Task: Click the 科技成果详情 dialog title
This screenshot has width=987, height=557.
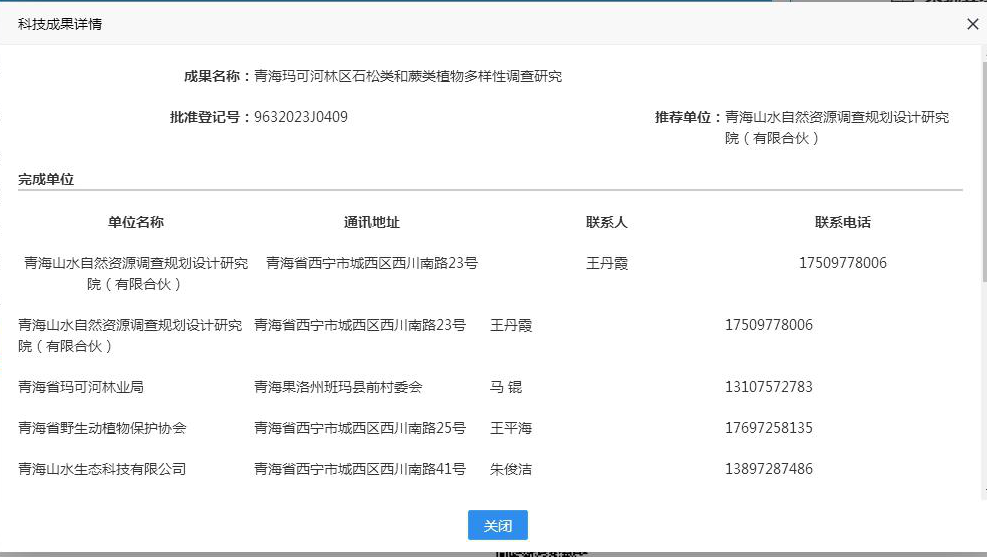Action: (60, 24)
